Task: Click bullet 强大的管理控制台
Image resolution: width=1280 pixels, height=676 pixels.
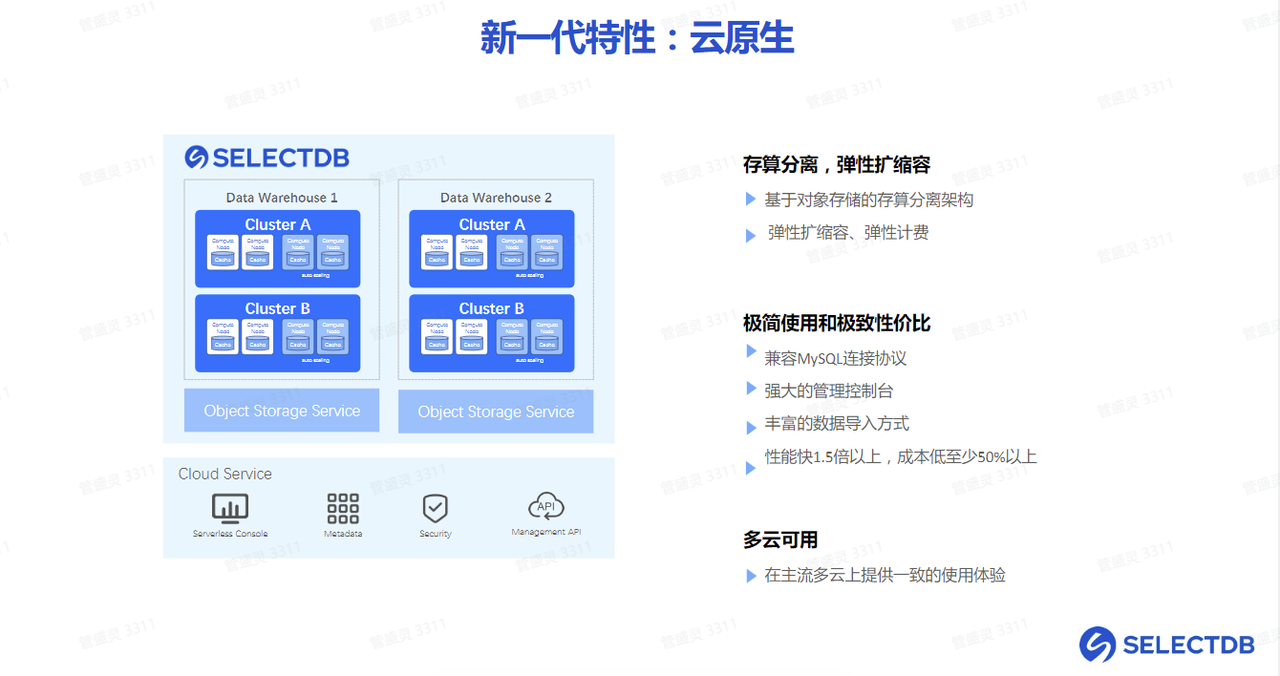Action: pyautogui.click(x=829, y=391)
